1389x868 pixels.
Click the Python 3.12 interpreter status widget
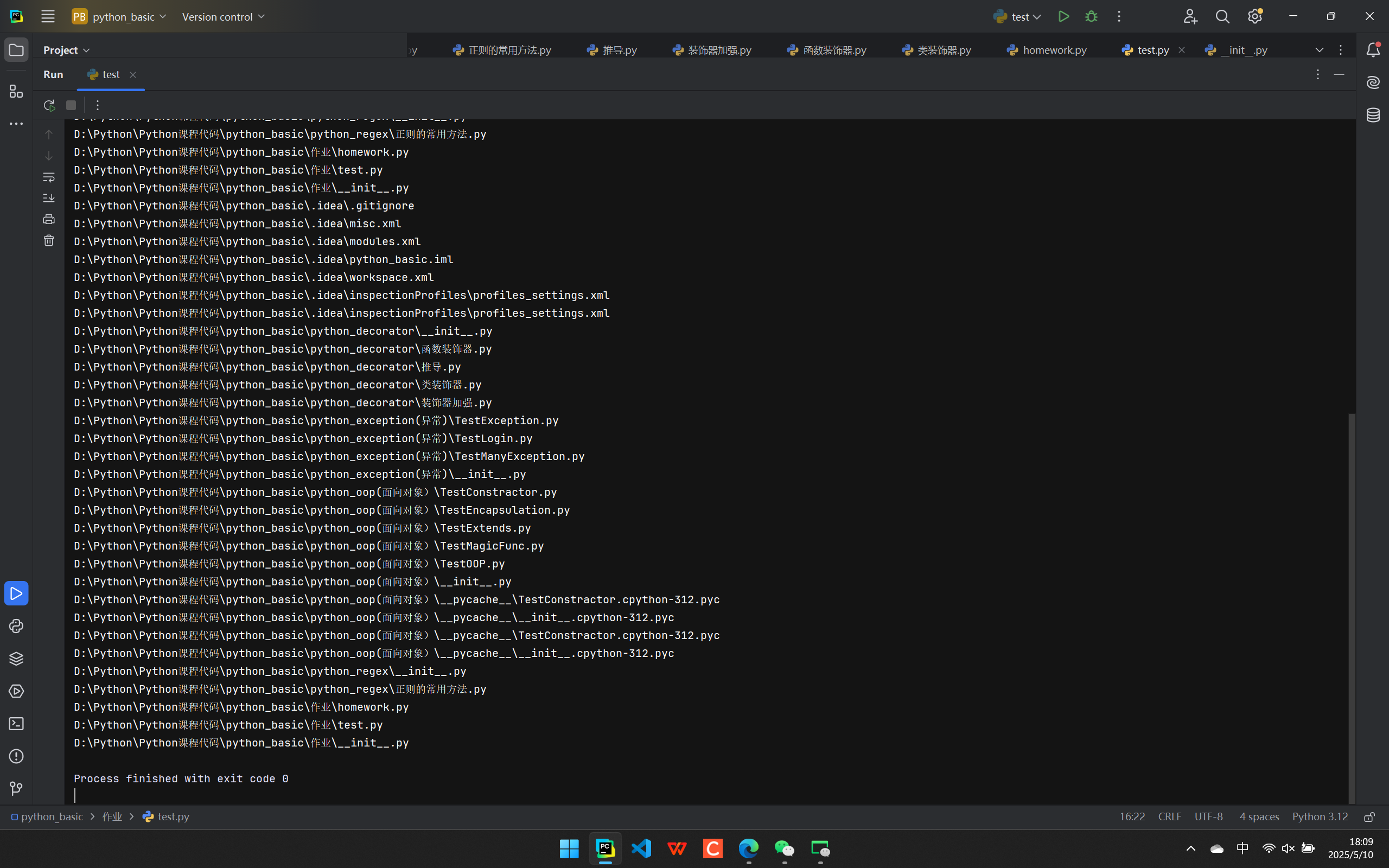(x=1320, y=816)
